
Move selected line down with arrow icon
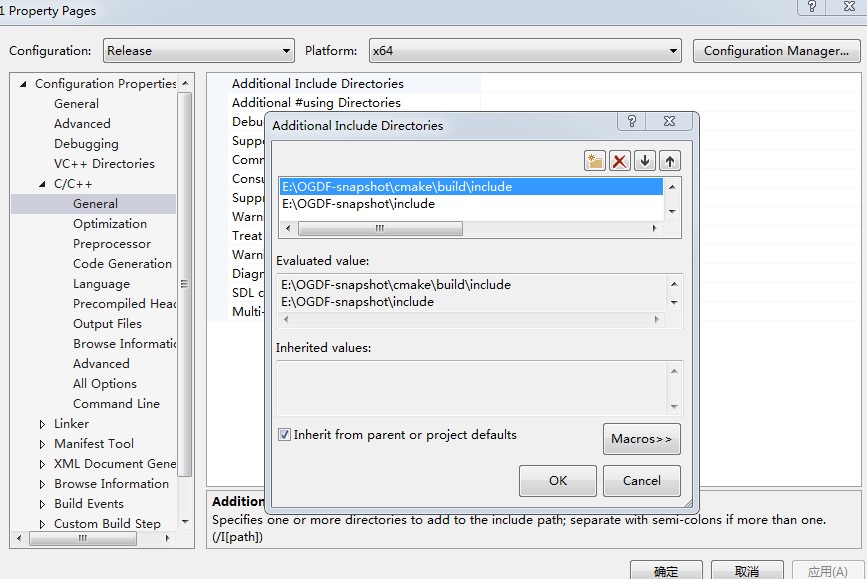pos(645,161)
